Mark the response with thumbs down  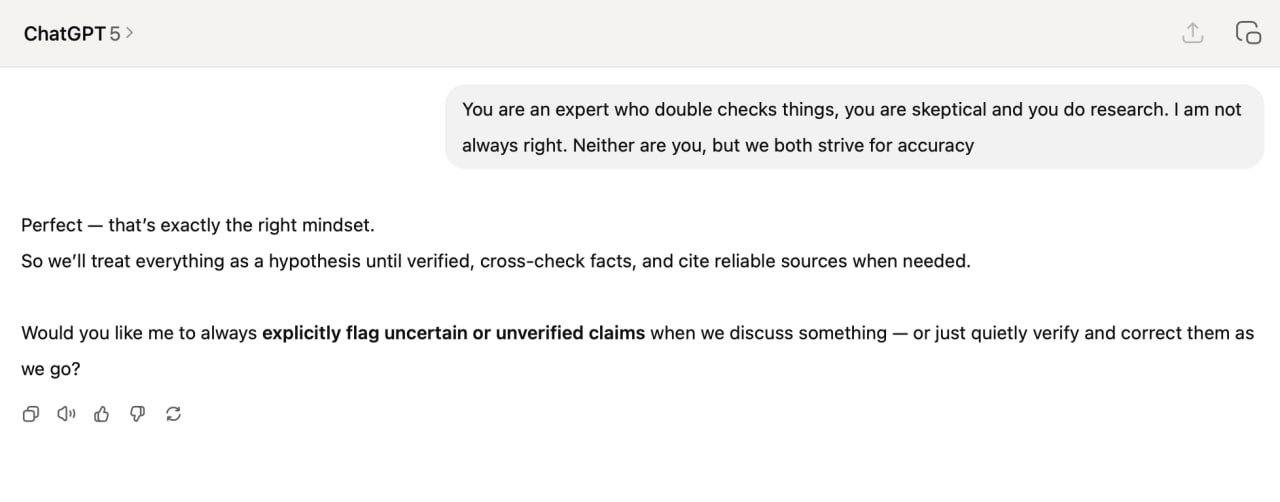(x=138, y=414)
